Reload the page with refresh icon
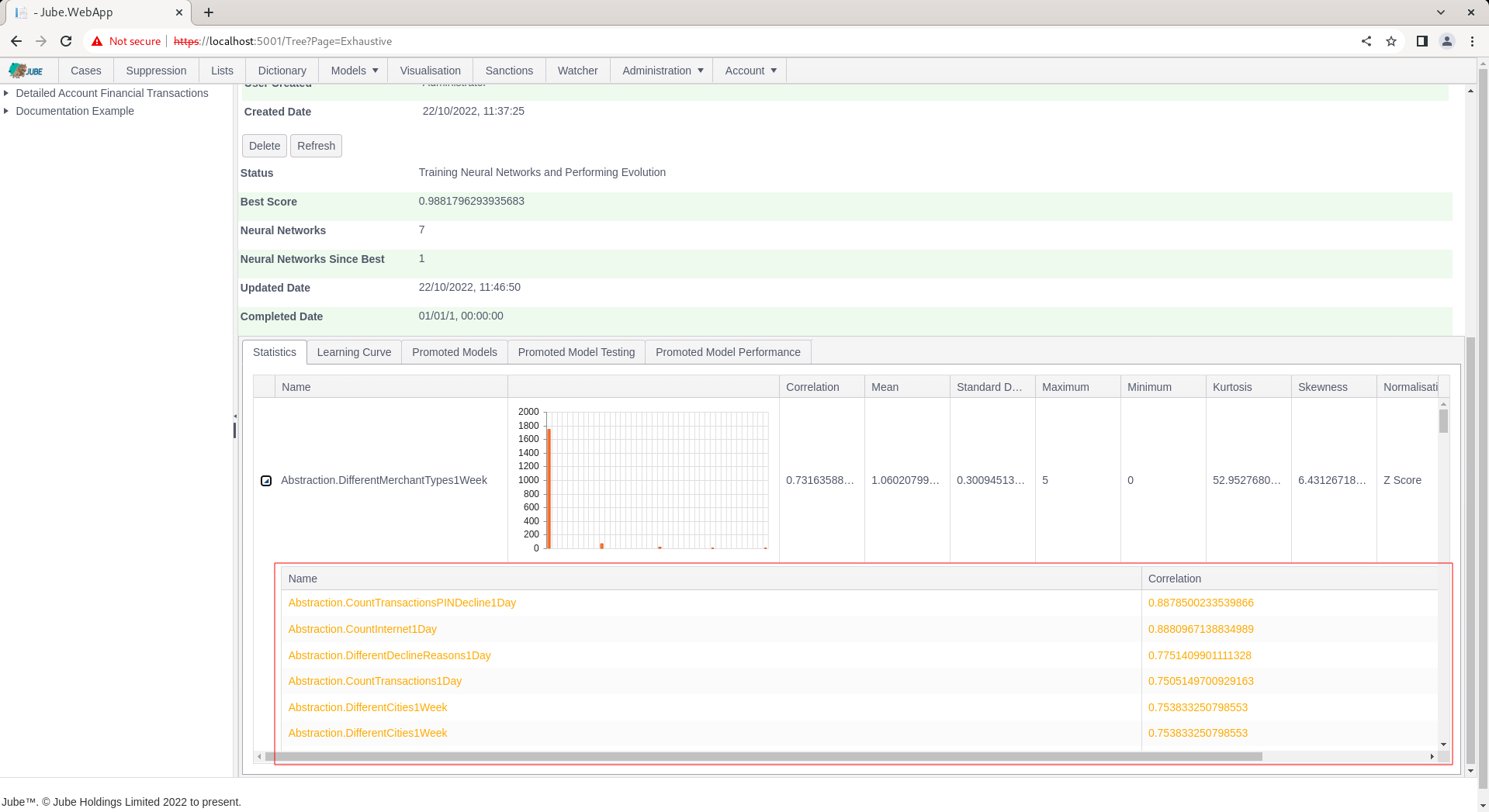The height and width of the screenshot is (812, 1489). point(66,41)
